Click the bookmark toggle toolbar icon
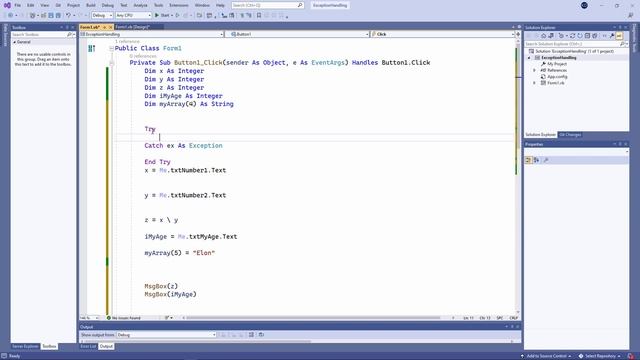Image resolution: width=640 pixels, height=360 pixels. click(x=259, y=15)
